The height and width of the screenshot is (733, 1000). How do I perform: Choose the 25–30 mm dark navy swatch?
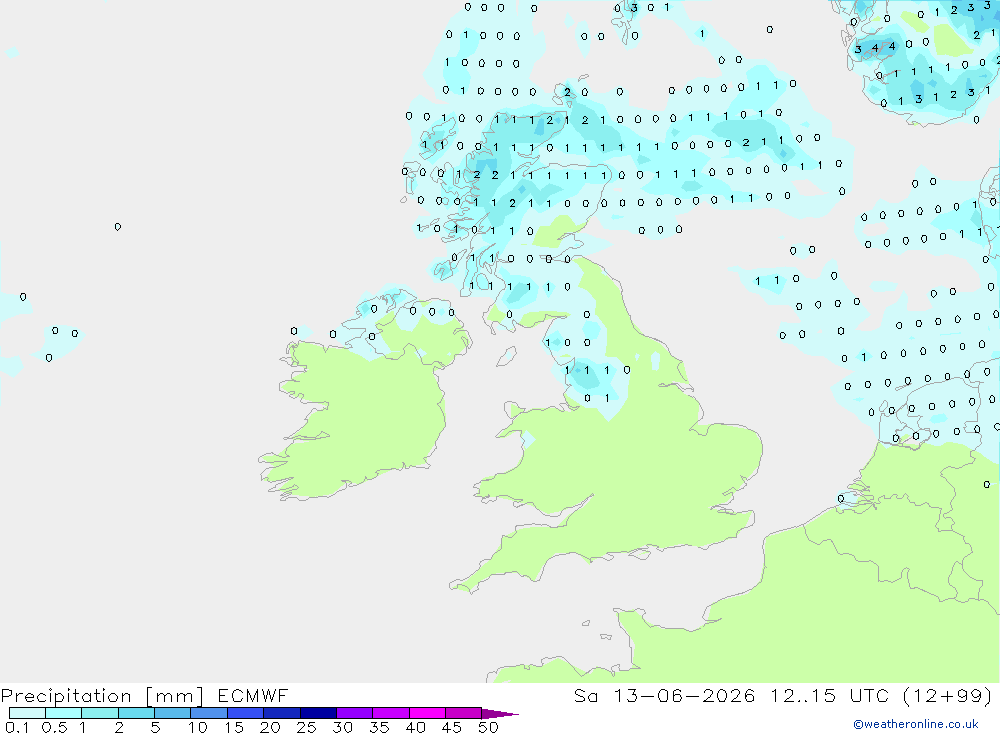(318, 713)
